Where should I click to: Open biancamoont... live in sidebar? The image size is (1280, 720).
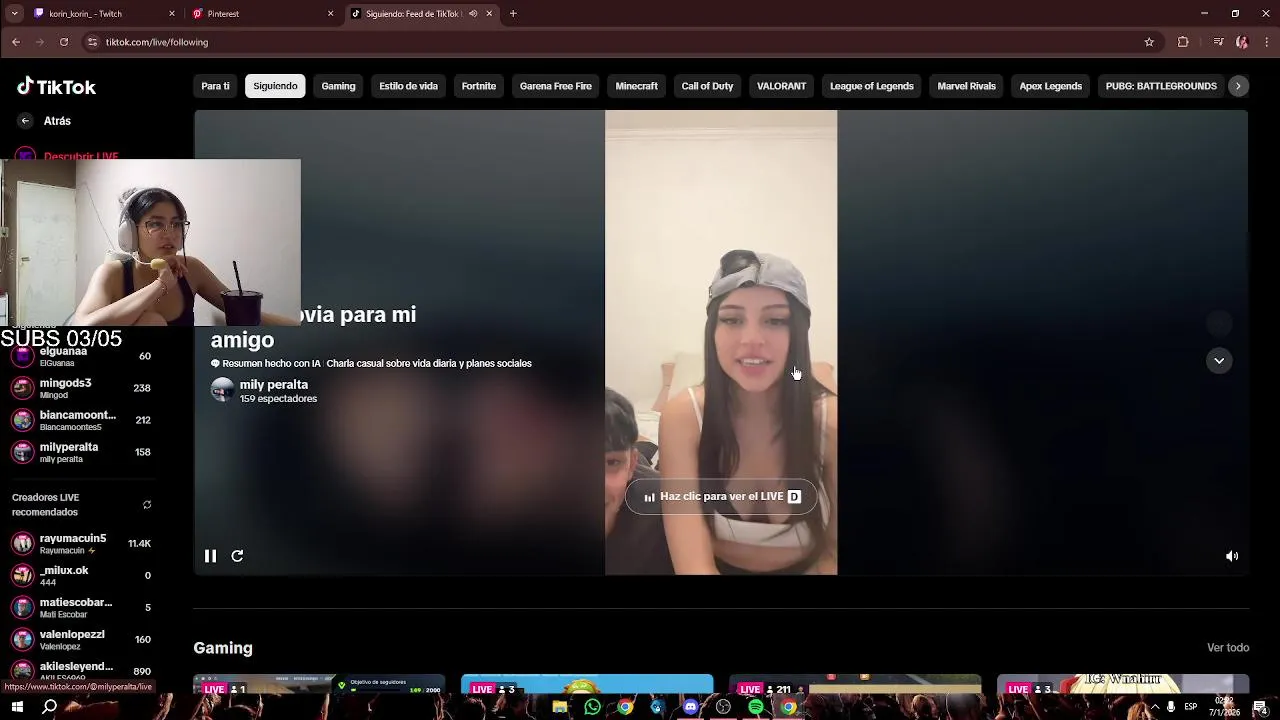[x=81, y=420]
